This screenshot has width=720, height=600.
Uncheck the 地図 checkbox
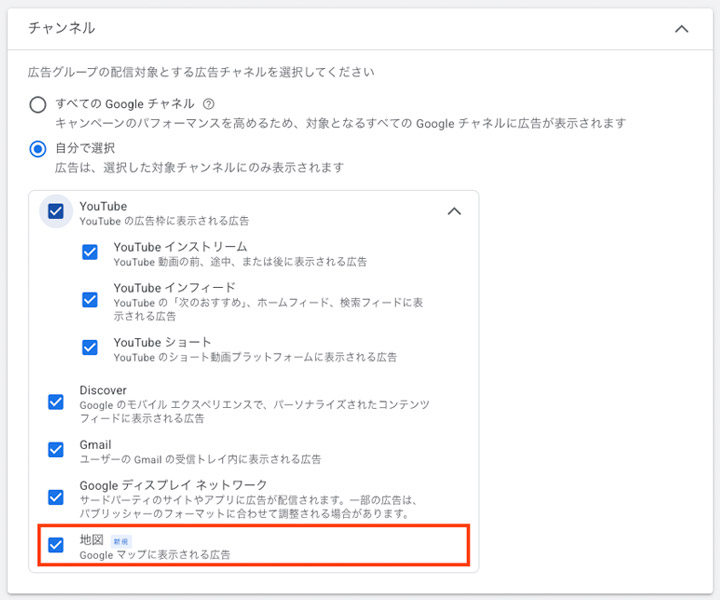(56, 545)
